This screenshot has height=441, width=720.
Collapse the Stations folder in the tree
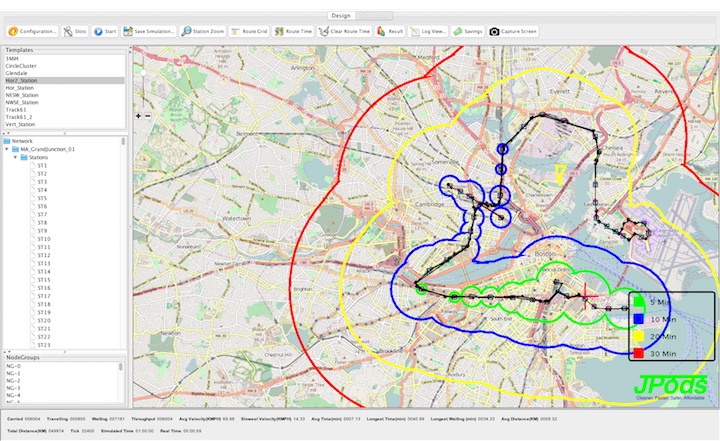point(14,157)
